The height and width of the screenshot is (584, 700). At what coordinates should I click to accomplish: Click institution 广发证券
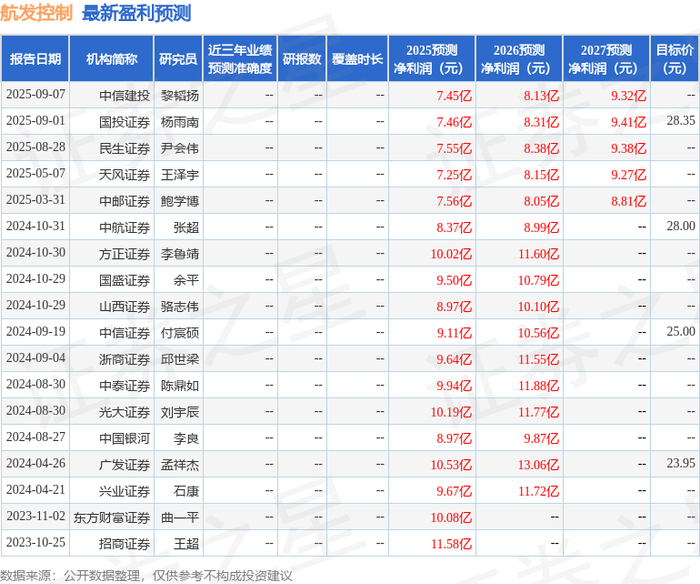coord(125,464)
